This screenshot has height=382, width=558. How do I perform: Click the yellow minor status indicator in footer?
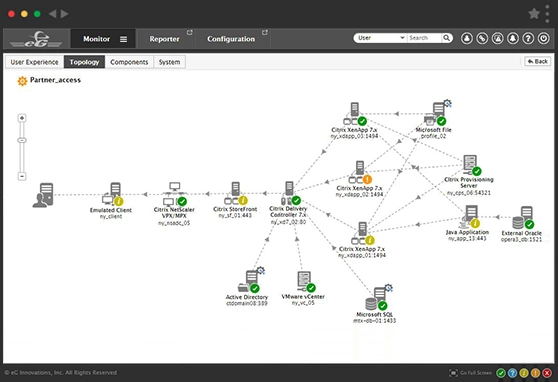tap(523, 373)
